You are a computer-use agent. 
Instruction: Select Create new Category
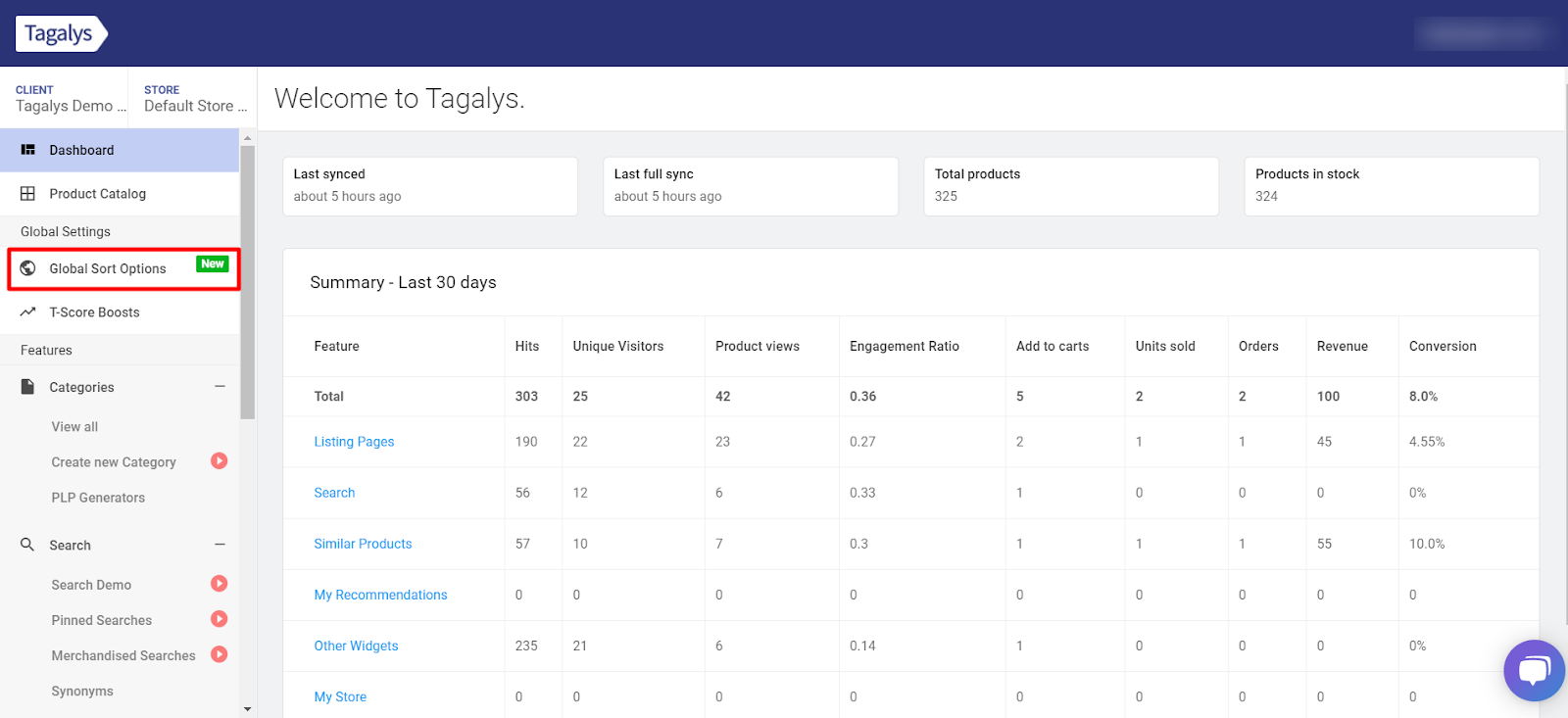pyautogui.click(x=114, y=462)
